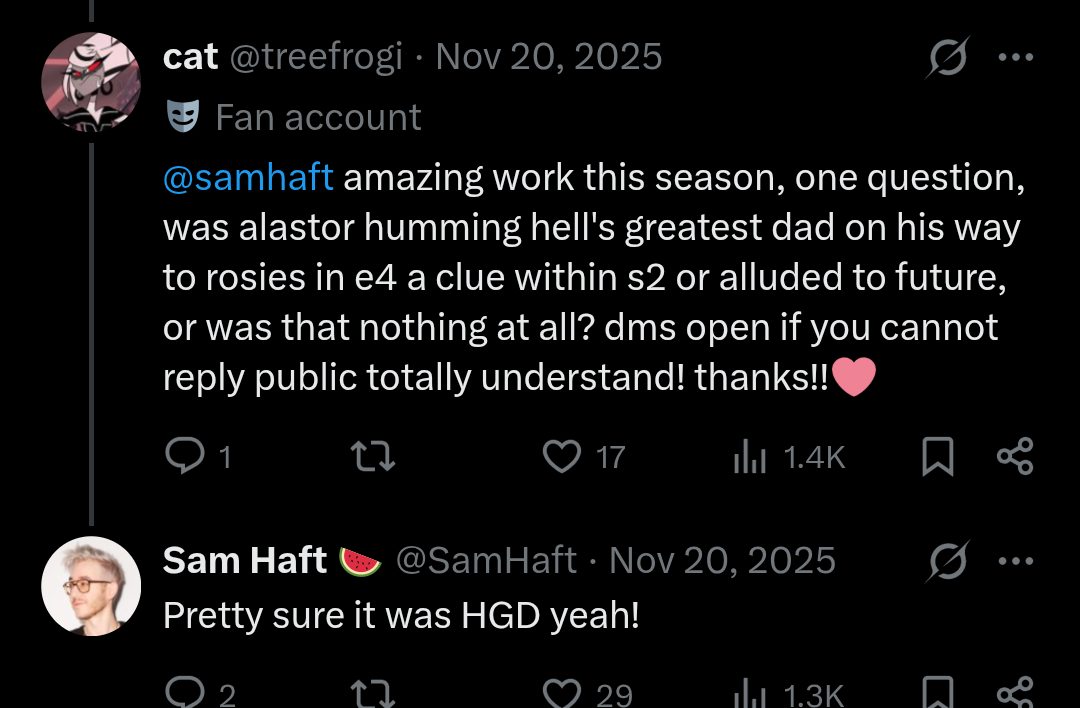This screenshot has height=708, width=1080.
Task: Share cat's tweet
Action: click(x=1014, y=457)
